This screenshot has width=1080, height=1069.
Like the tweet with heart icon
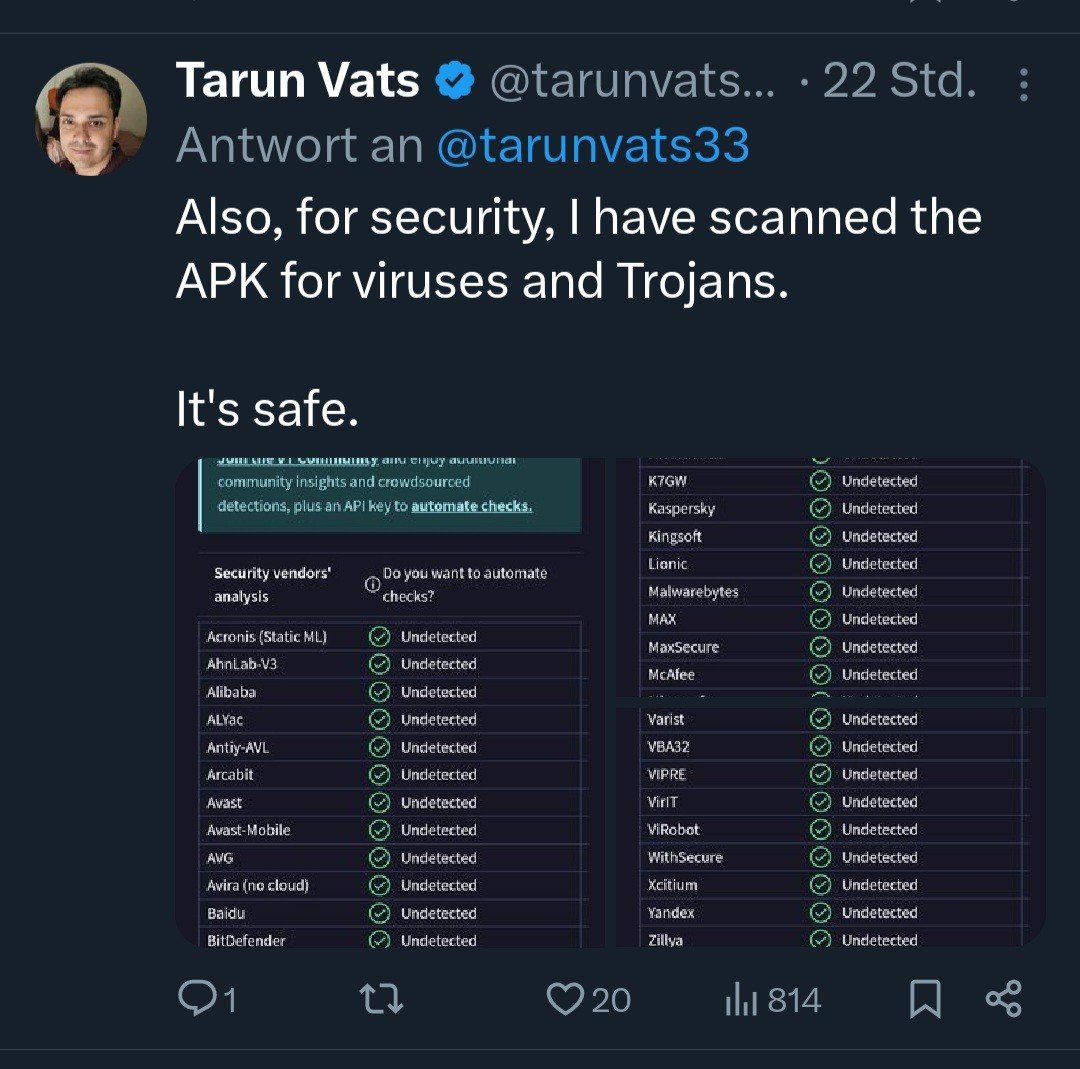click(x=566, y=999)
